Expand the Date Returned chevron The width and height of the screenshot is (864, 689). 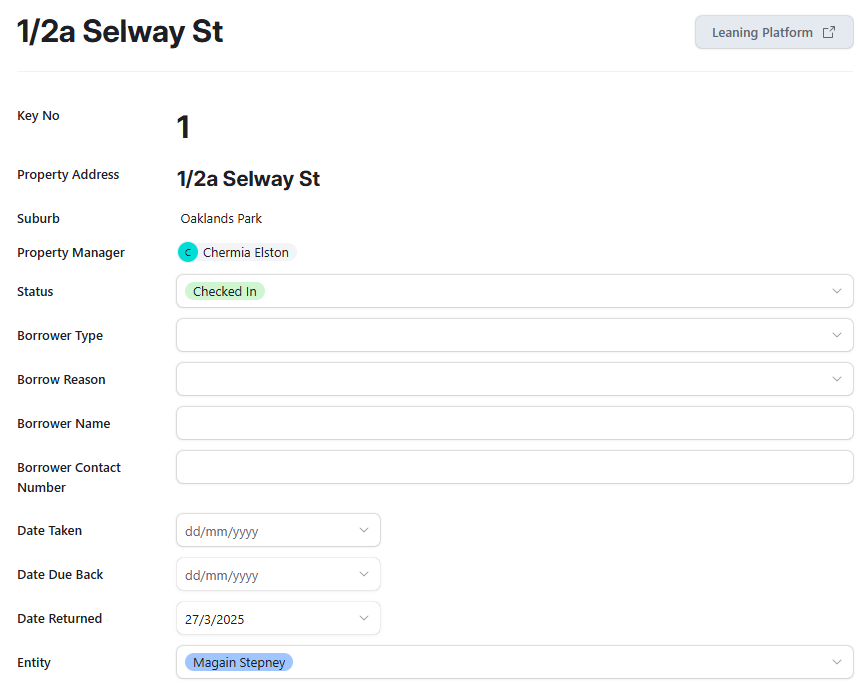[363, 619]
